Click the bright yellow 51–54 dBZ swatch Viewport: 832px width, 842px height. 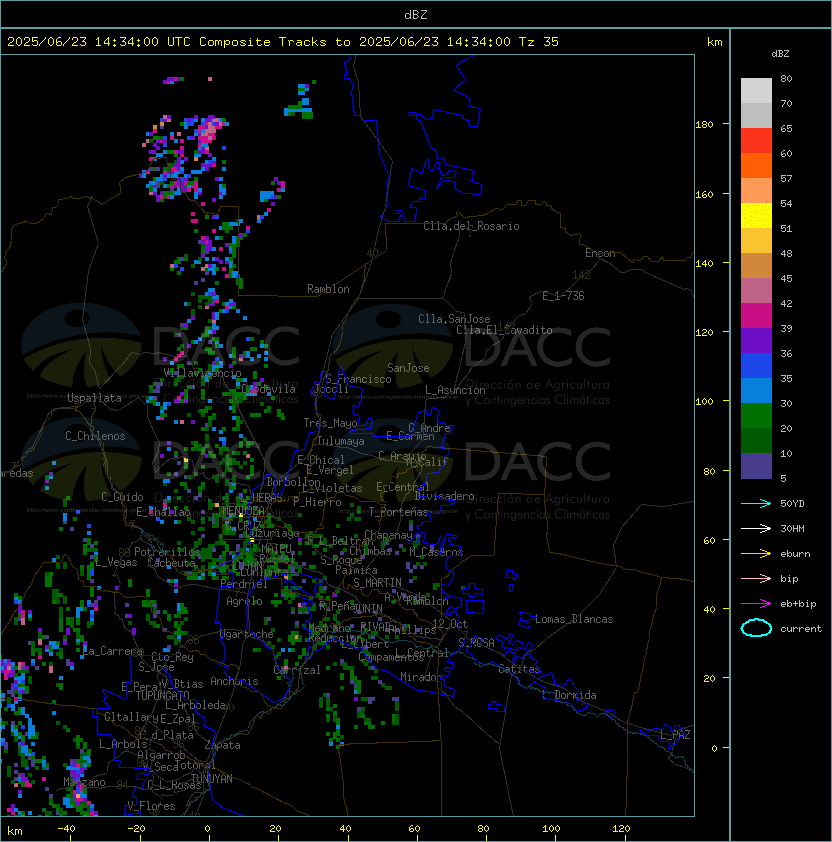[756, 215]
